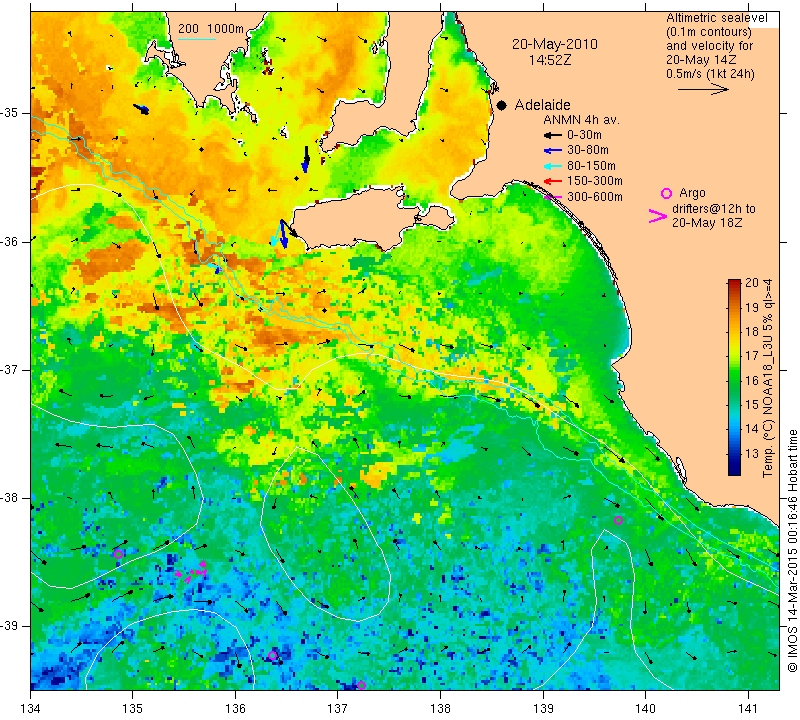This screenshot has width=800, height=720.
Task: Click the blue 30-80m legend arrow
Action: (553, 151)
